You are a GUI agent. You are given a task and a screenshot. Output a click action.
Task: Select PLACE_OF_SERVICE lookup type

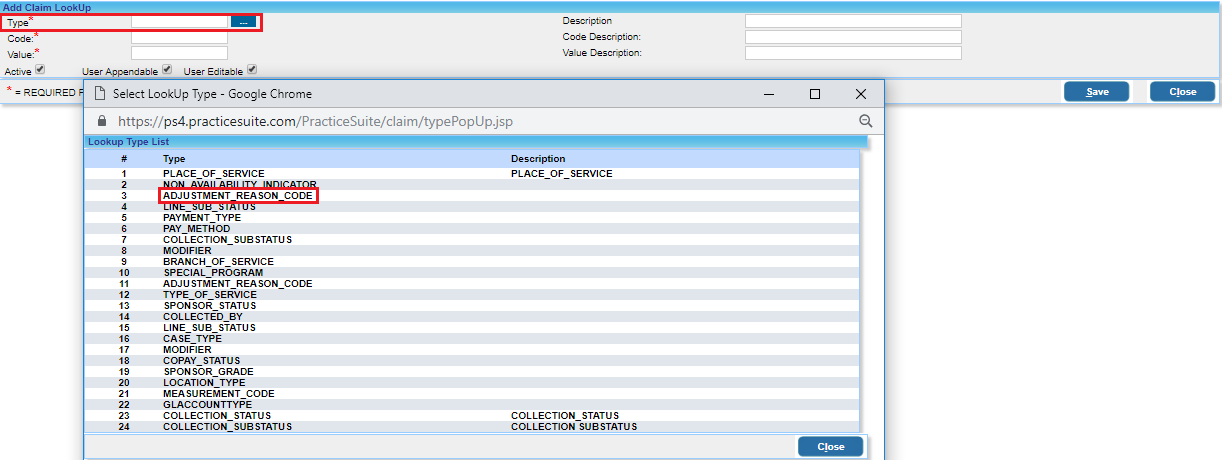[213, 174]
